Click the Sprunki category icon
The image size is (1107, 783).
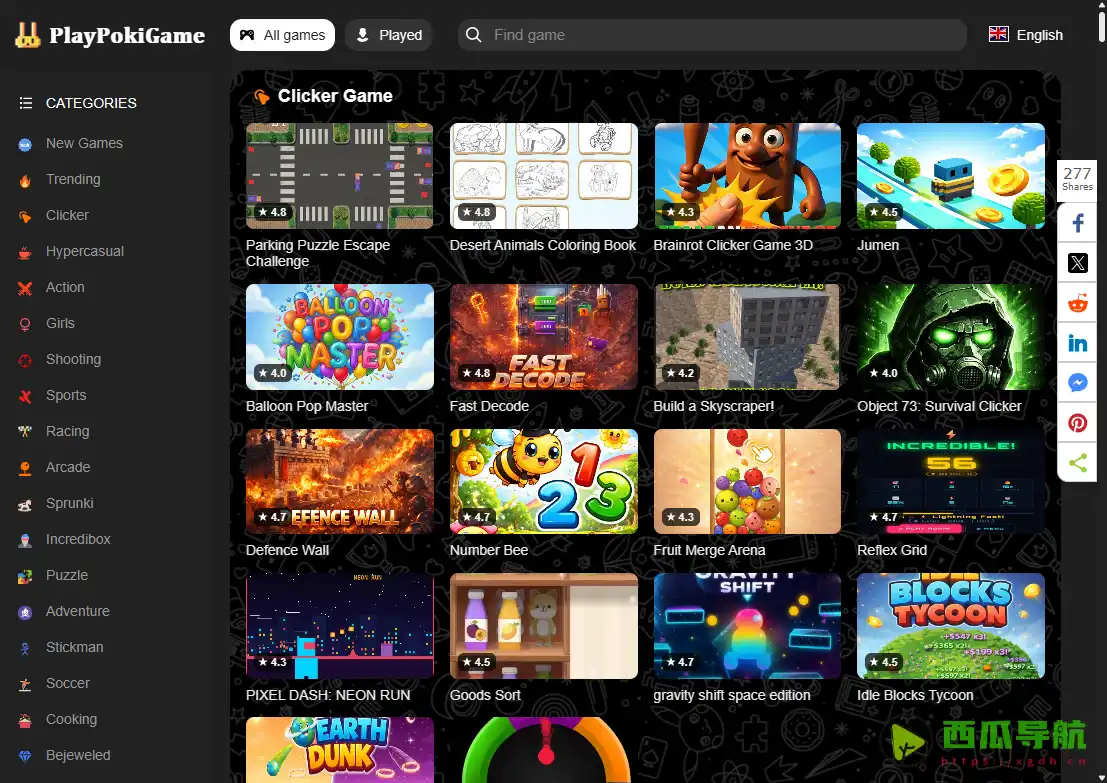point(25,504)
